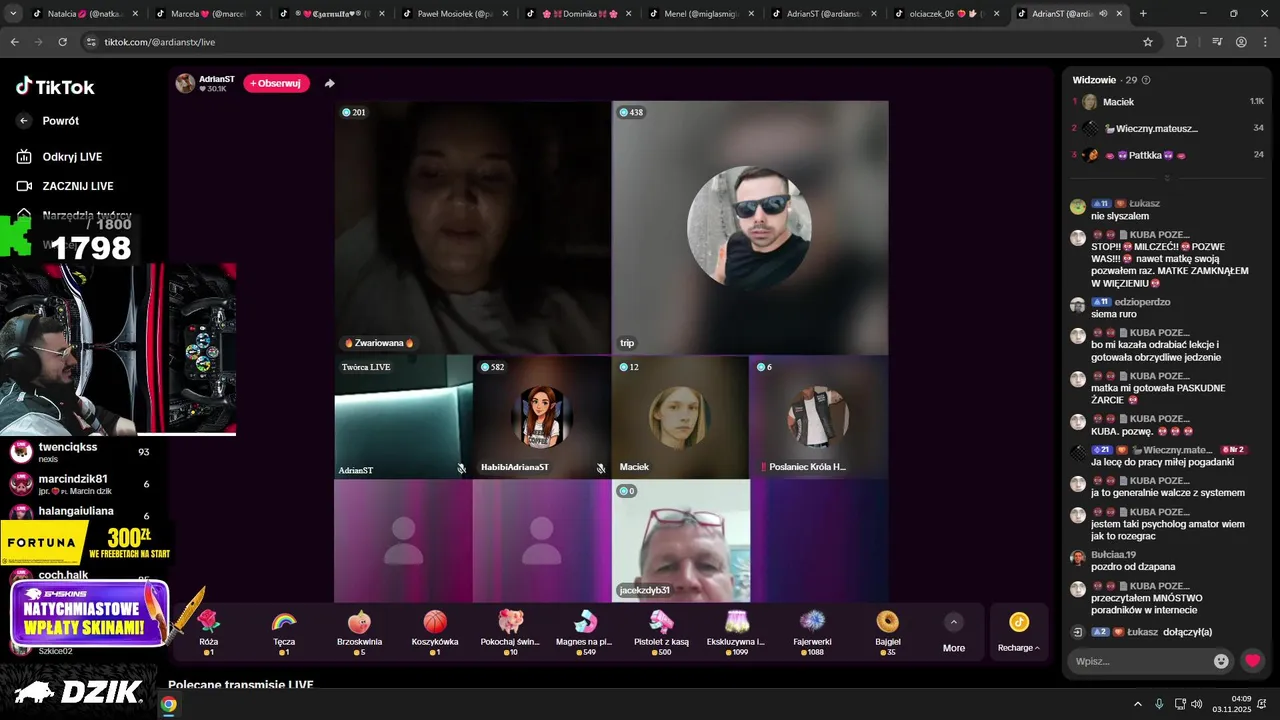
Task: Send the Fajerwerki fireworks gift
Action: tap(812, 632)
